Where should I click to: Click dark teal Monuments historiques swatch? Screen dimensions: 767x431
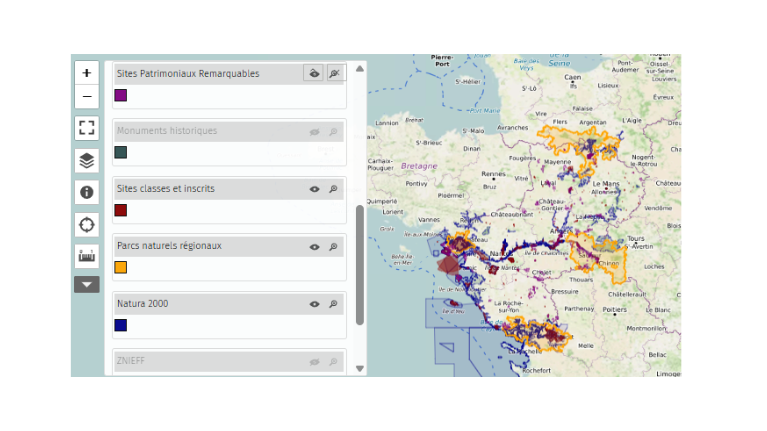[121, 152]
